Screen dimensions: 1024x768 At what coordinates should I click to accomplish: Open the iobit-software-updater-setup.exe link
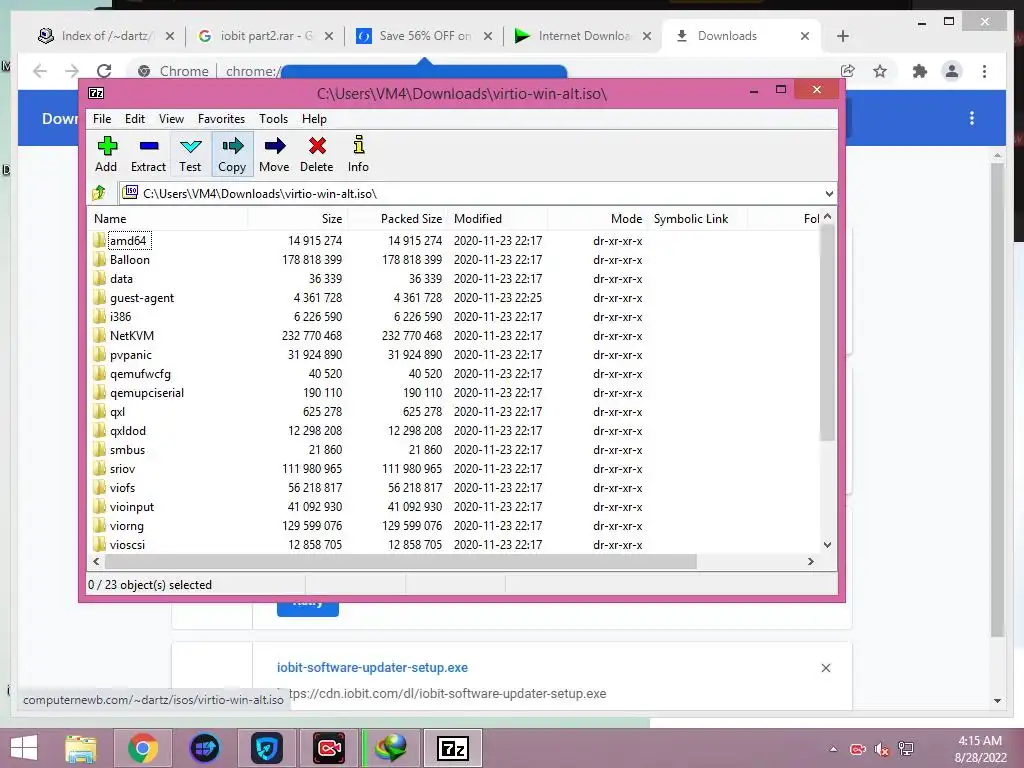click(x=372, y=667)
